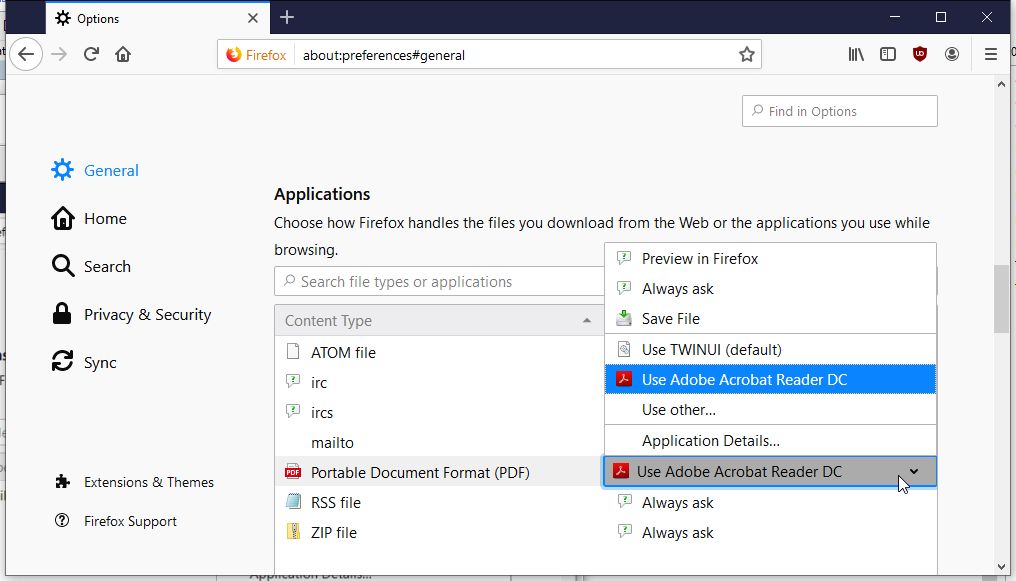Image resolution: width=1016 pixels, height=581 pixels.
Task: Click the vertical scrollbar thumb
Action: (x=1001, y=299)
